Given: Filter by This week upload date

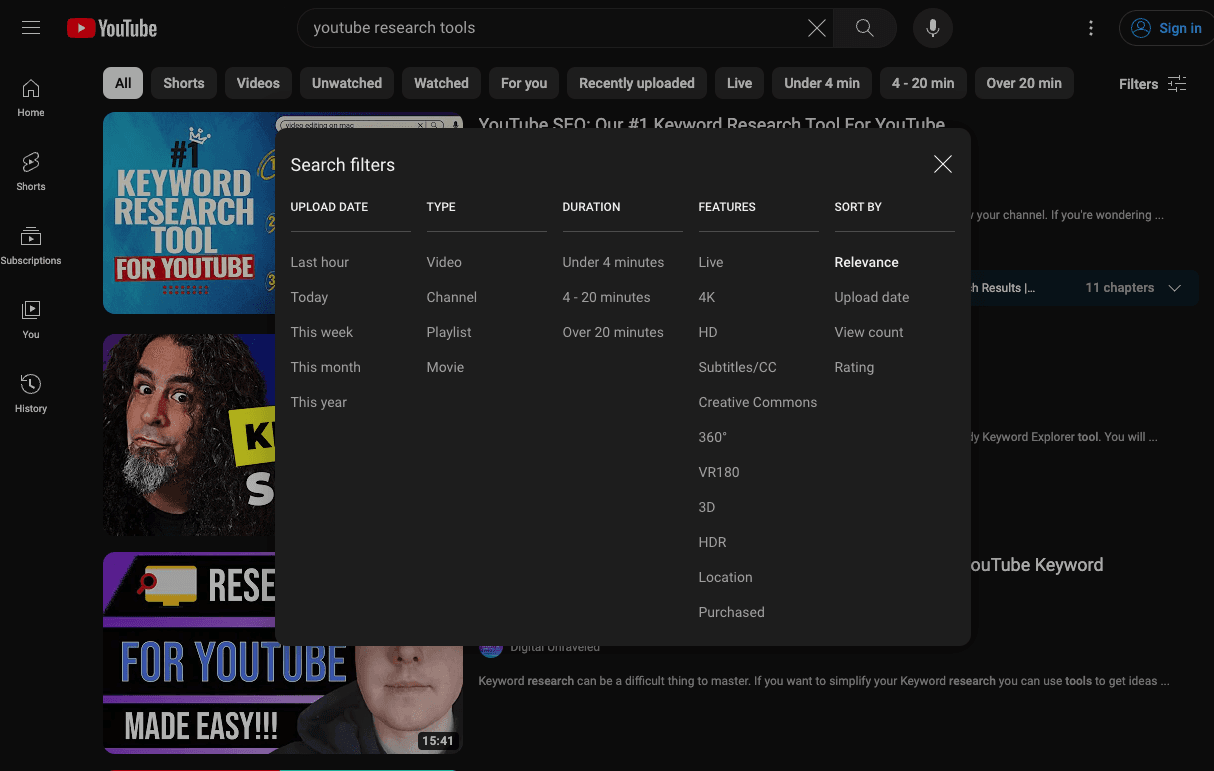Looking at the screenshot, I should point(322,332).
